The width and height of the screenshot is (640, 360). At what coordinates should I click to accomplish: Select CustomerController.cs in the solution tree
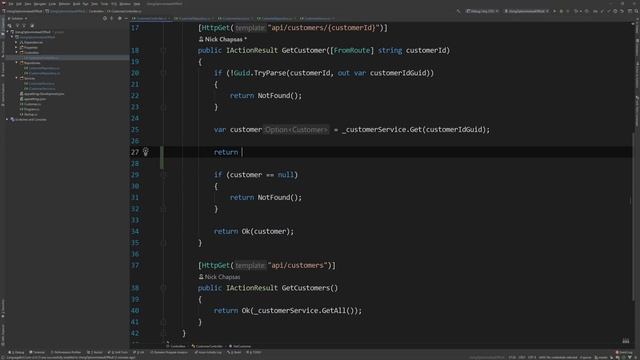(41, 58)
